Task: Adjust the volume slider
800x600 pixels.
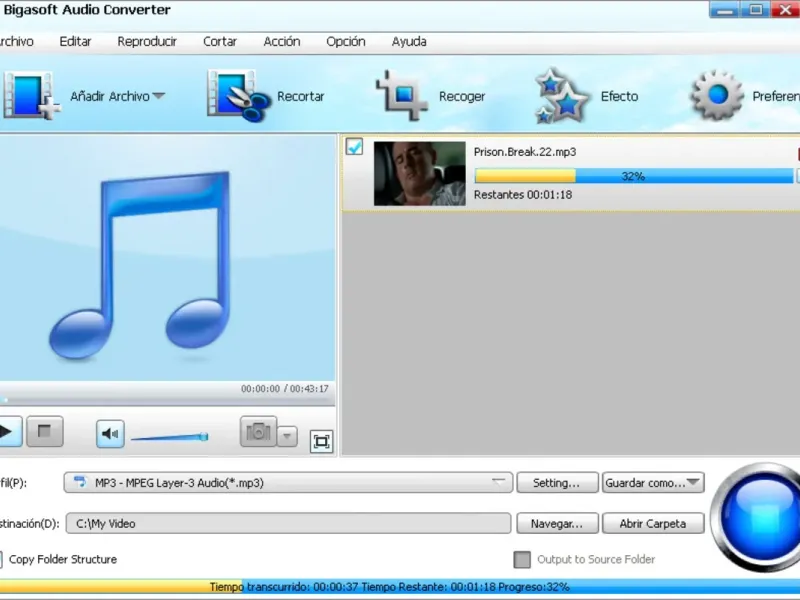Action: point(170,437)
